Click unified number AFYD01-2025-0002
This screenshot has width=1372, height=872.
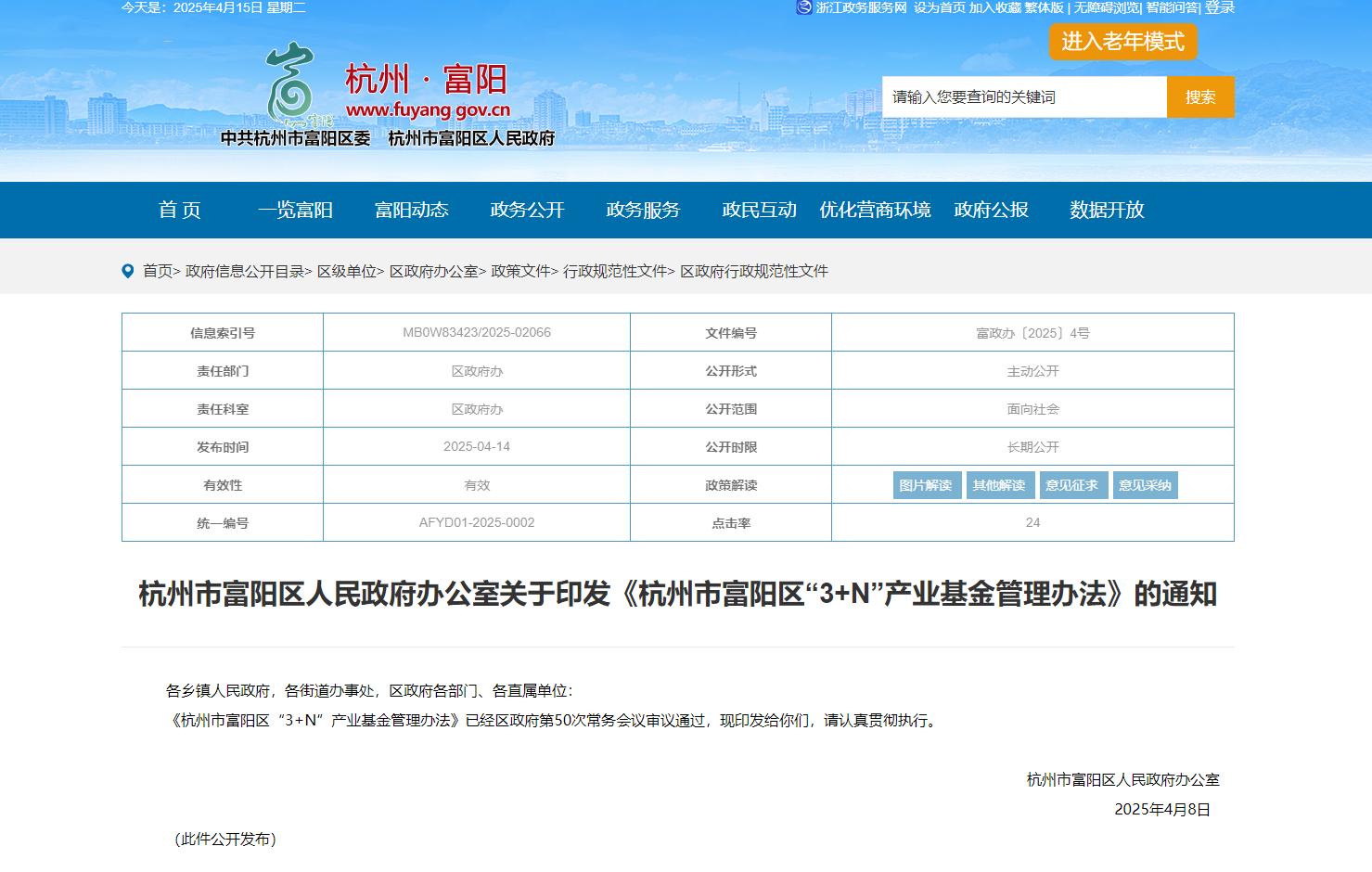[x=477, y=522]
